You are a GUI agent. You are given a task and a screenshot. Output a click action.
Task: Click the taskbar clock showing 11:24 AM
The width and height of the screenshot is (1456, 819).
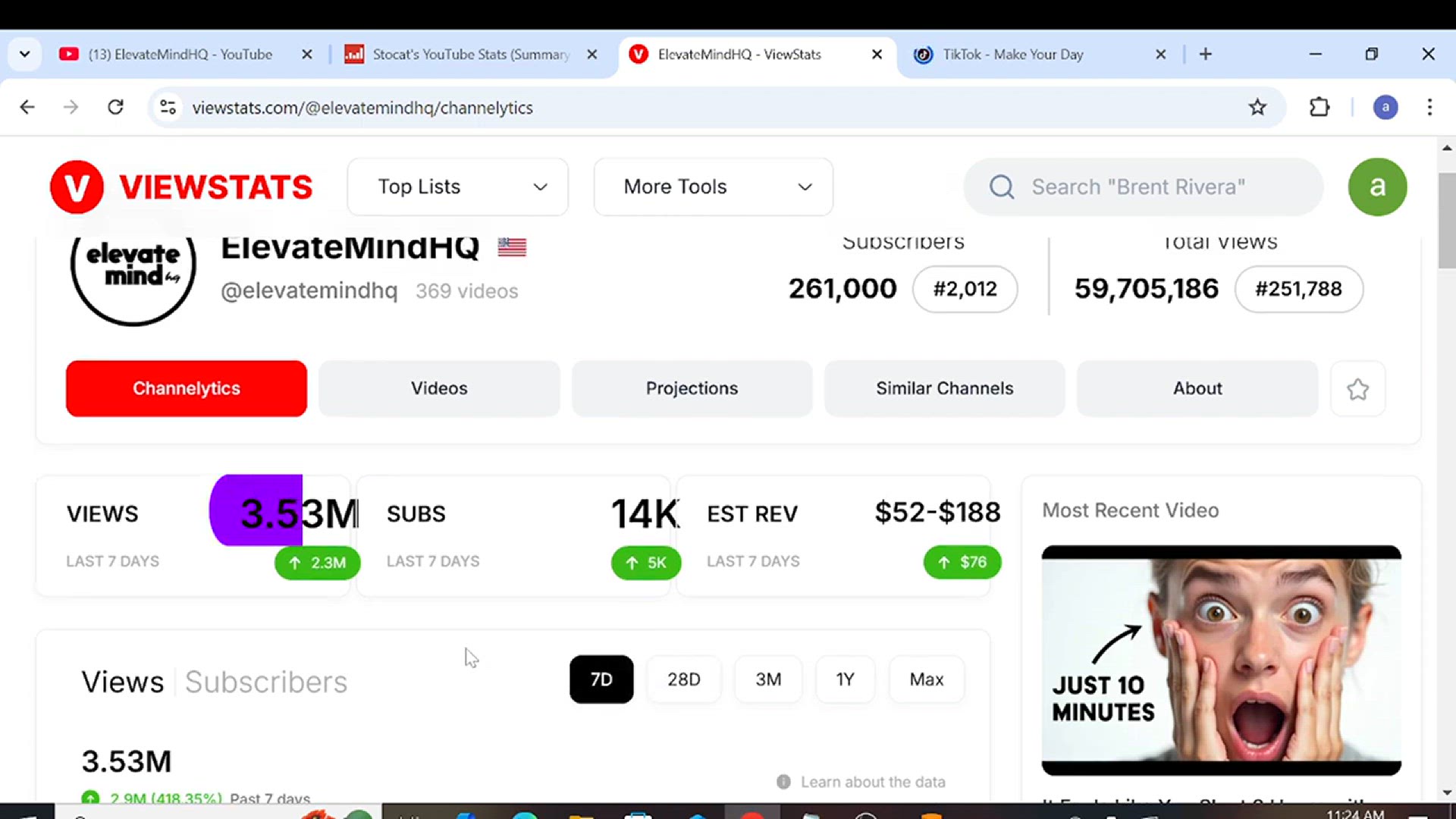[x=1355, y=813]
